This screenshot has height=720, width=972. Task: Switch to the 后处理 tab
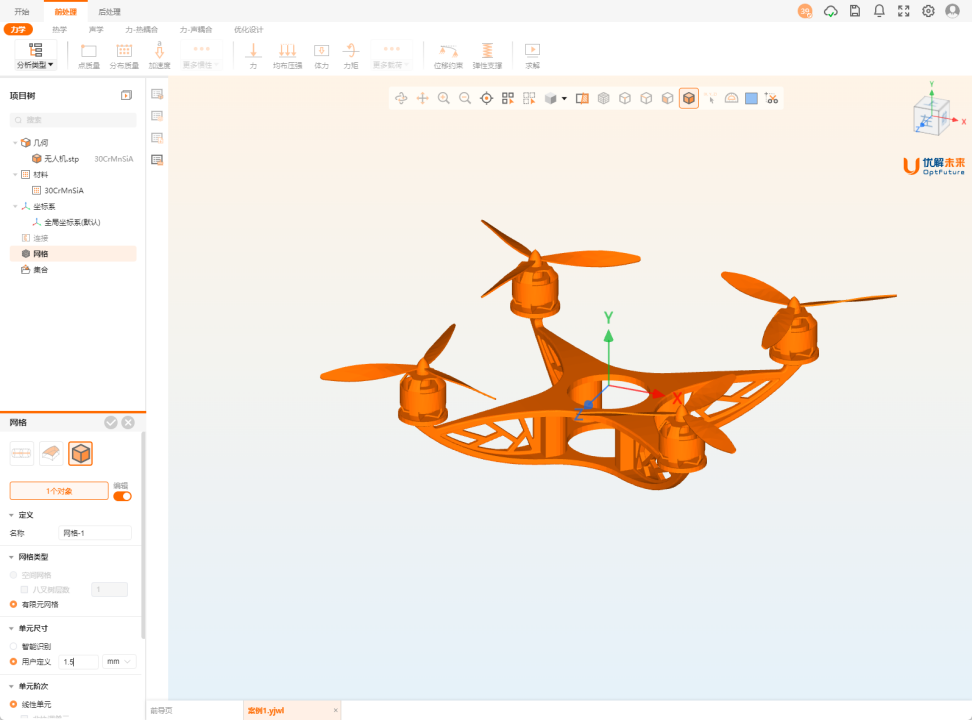pos(109,12)
